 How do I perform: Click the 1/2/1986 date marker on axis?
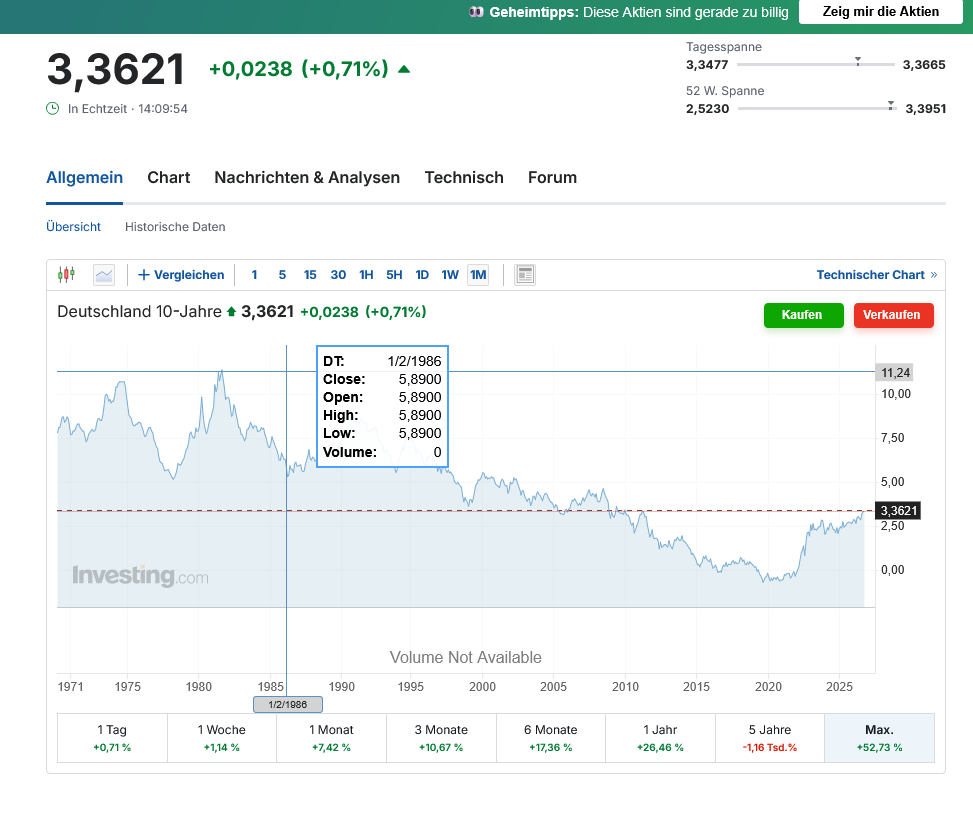[288, 704]
